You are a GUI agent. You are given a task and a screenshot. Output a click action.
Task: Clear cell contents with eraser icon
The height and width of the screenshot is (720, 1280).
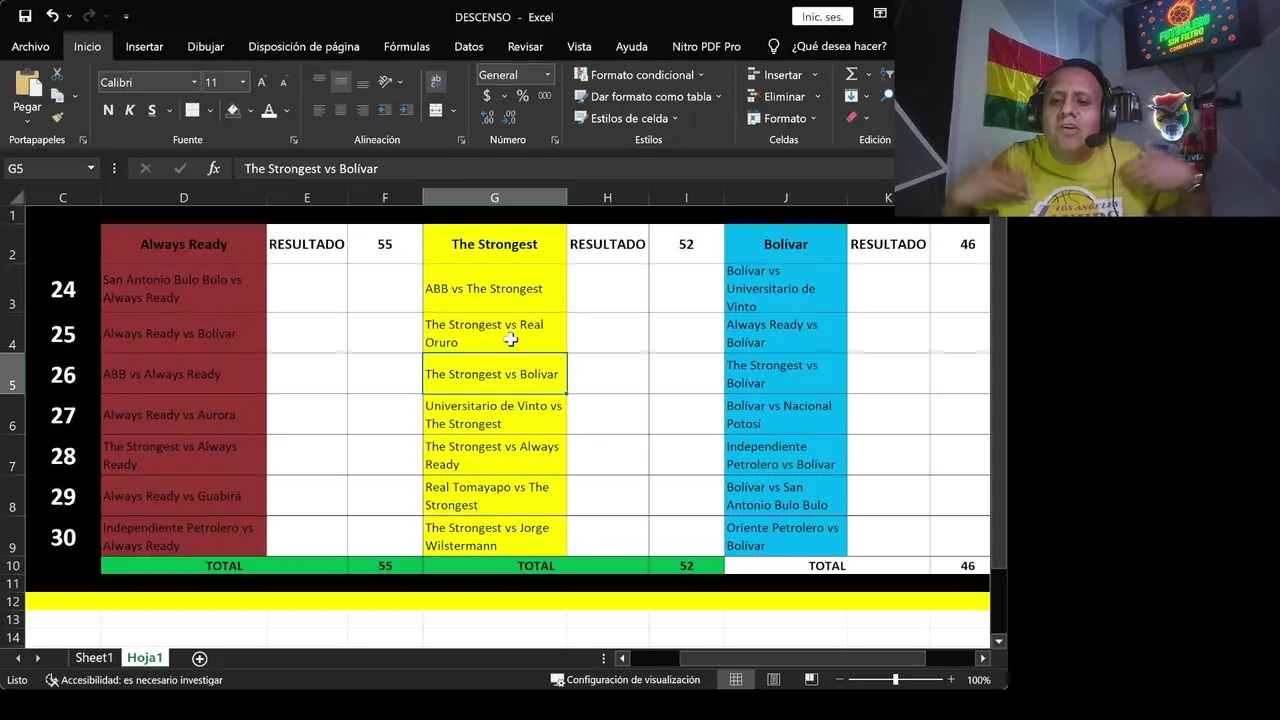tap(851, 117)
